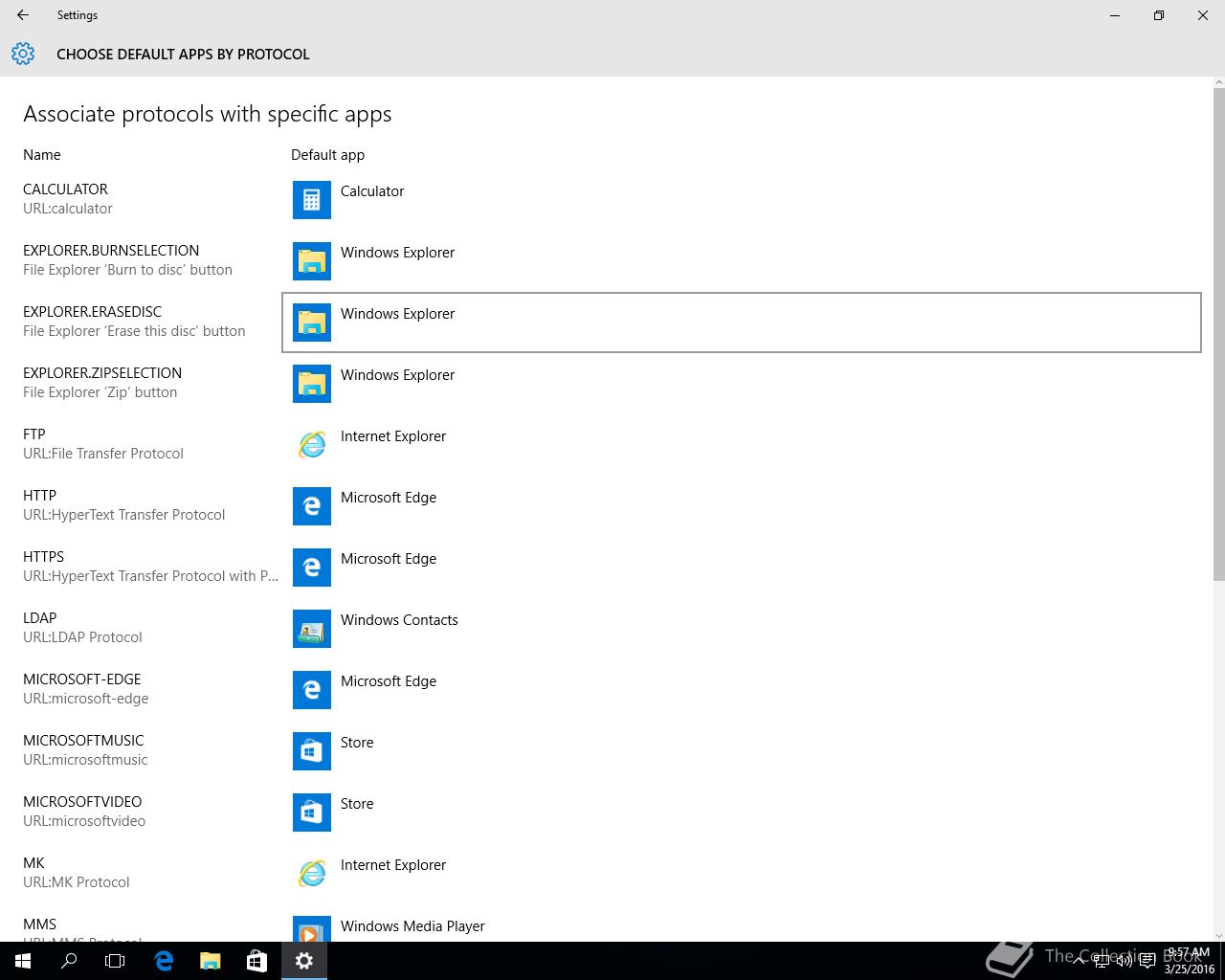Open File Explorer from the taskbar
This screenshot has width=1225, height=980.
[211, 961]
